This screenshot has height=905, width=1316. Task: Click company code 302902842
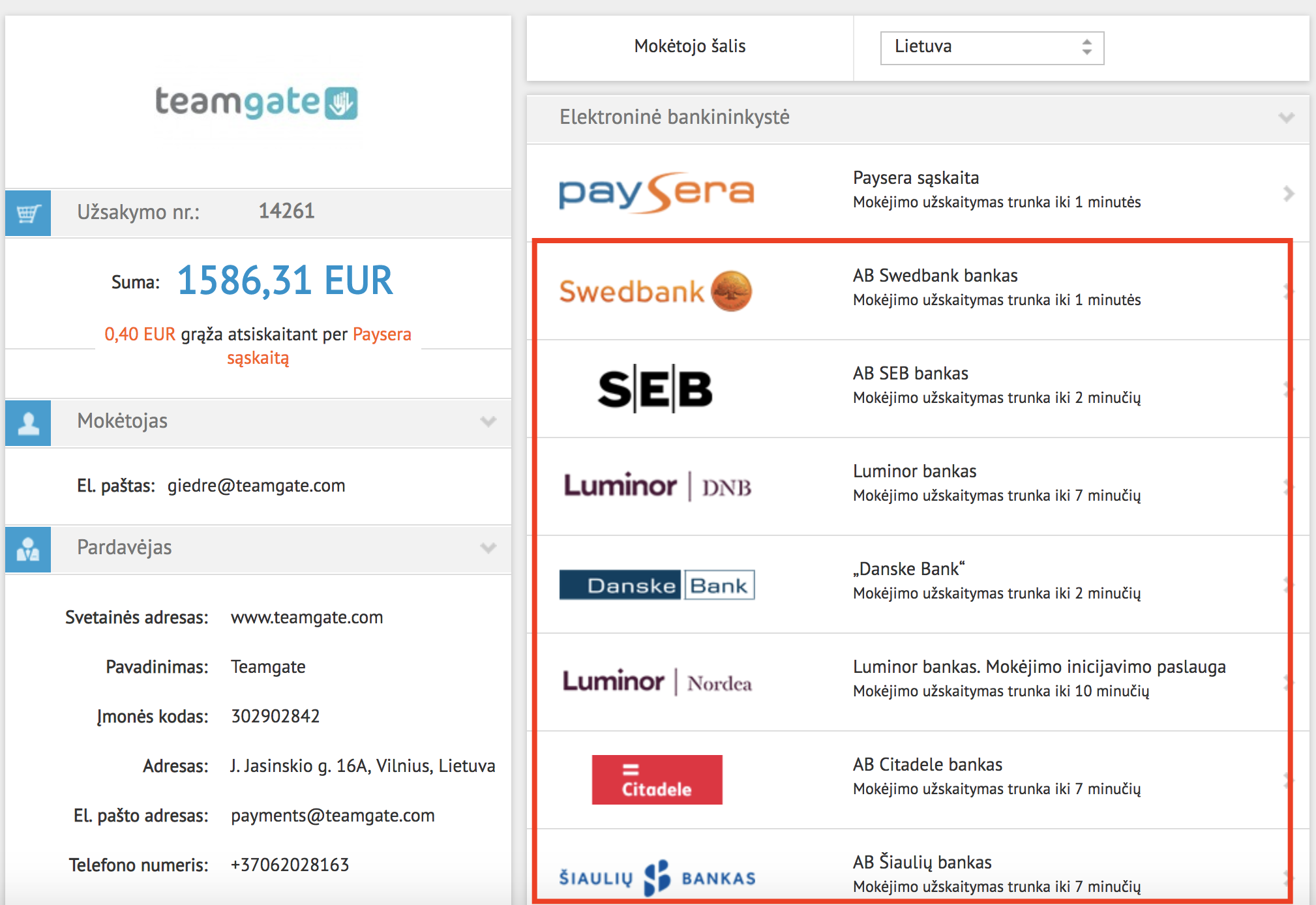pos(275,716)
